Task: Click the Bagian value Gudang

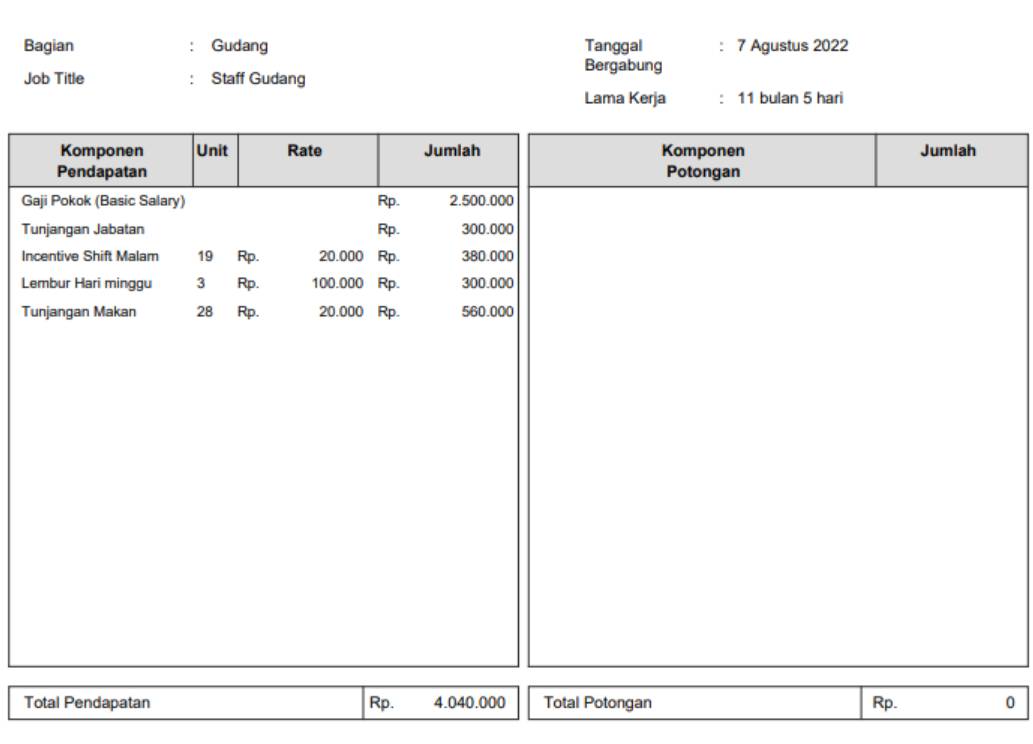Action: pos(238,45)
